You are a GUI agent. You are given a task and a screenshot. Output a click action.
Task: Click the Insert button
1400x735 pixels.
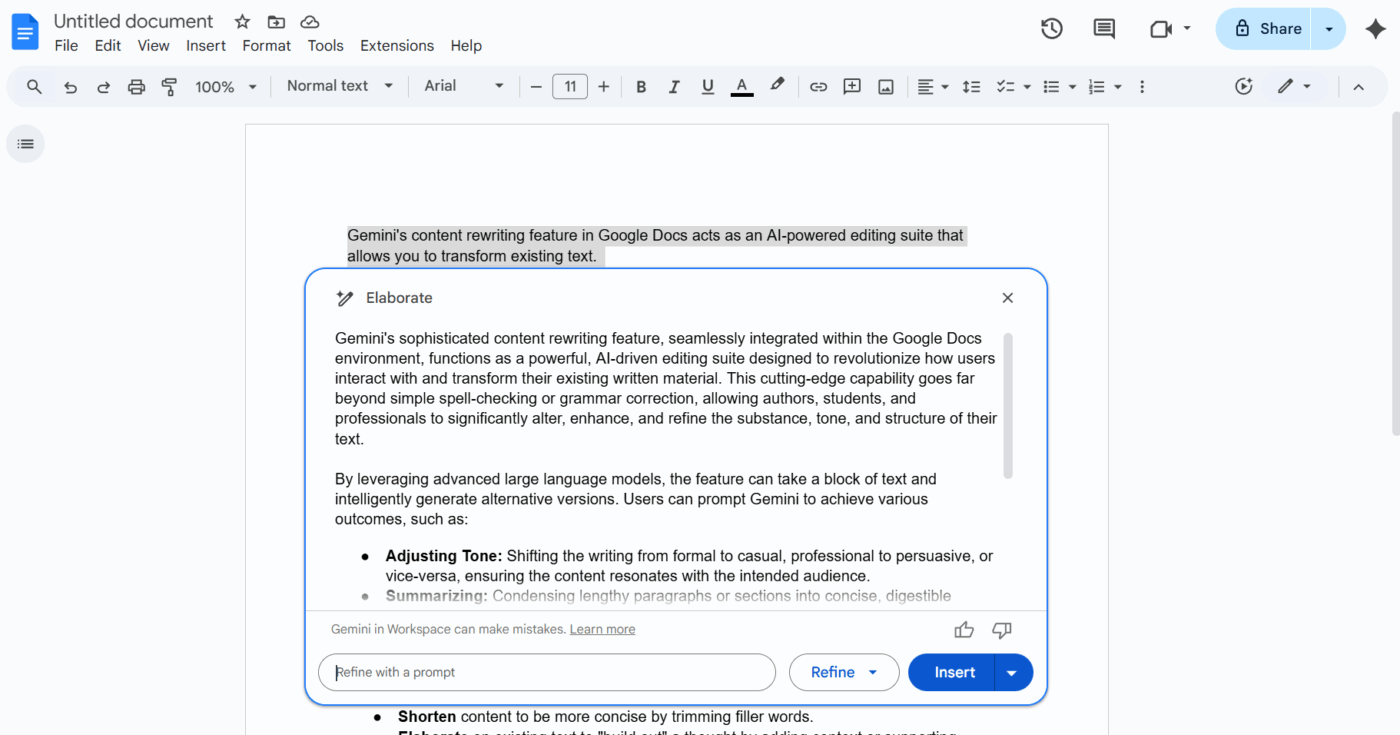pos(953,672)
